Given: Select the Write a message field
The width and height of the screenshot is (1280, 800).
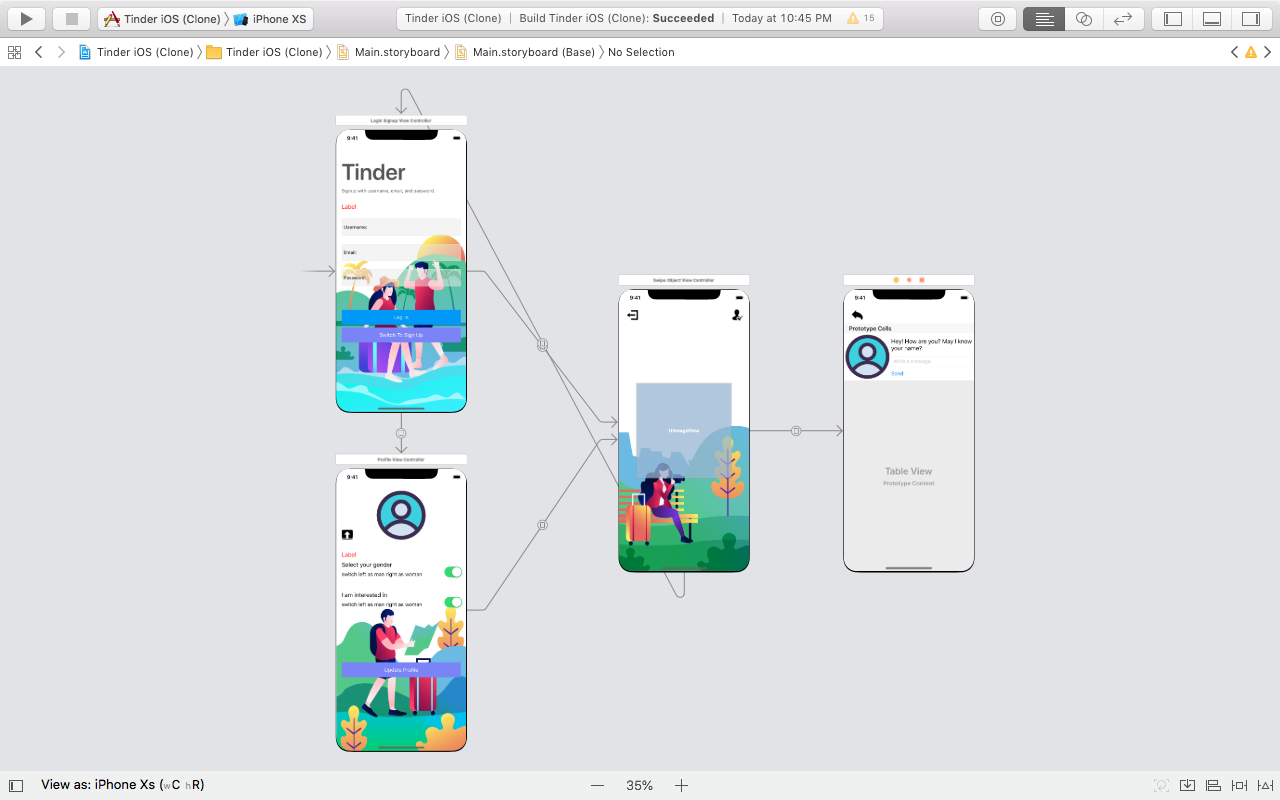Looking at the screenshot, I should tap(931, 361).
